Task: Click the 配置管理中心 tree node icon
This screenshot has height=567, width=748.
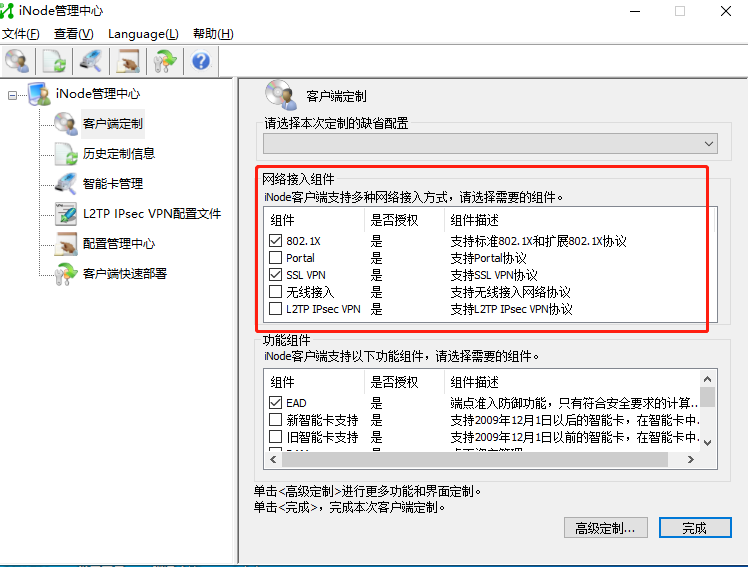Action: pos(65,244)
